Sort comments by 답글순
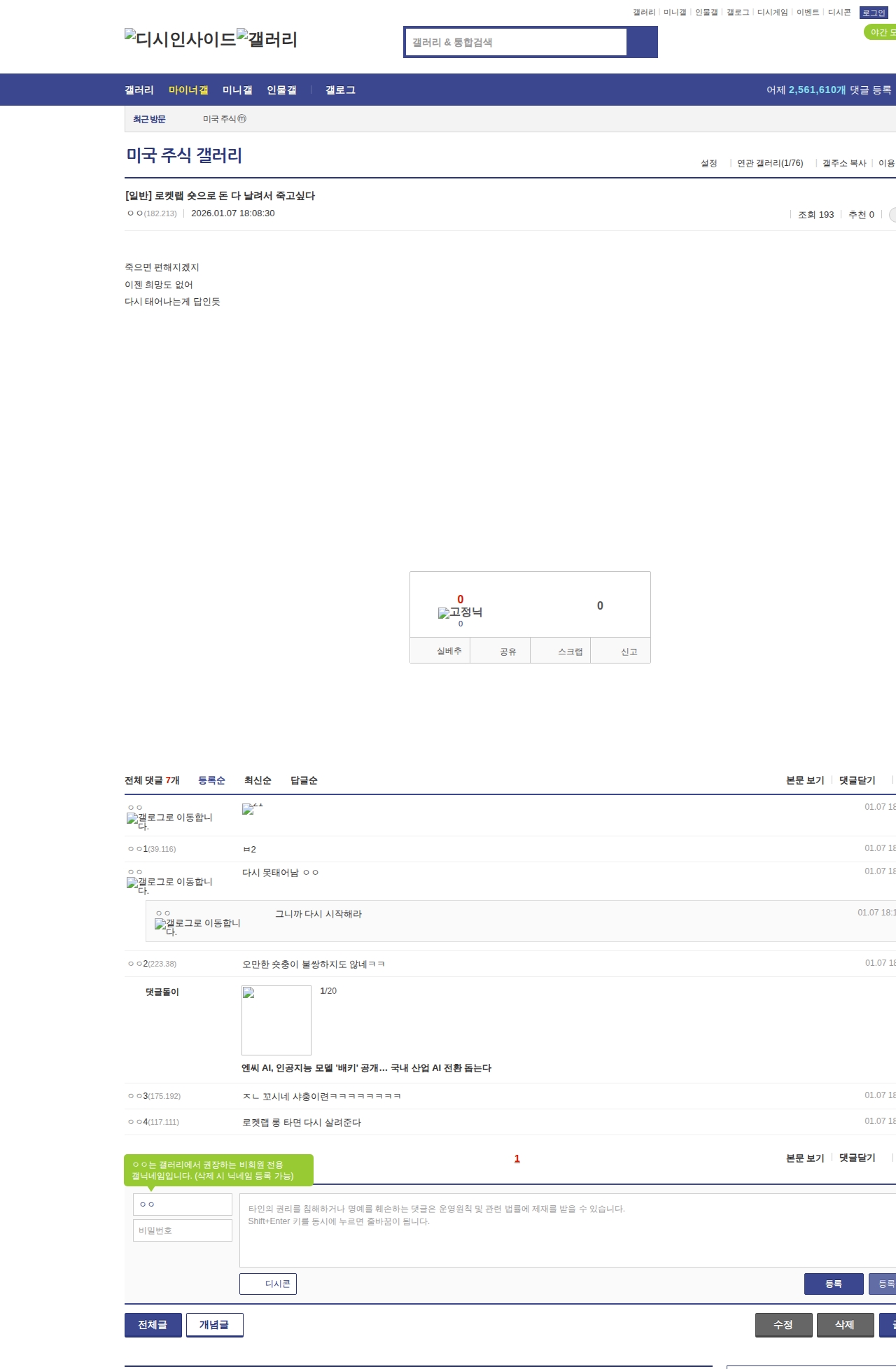Screen dimensions: 896x1369 pos(304,780)
